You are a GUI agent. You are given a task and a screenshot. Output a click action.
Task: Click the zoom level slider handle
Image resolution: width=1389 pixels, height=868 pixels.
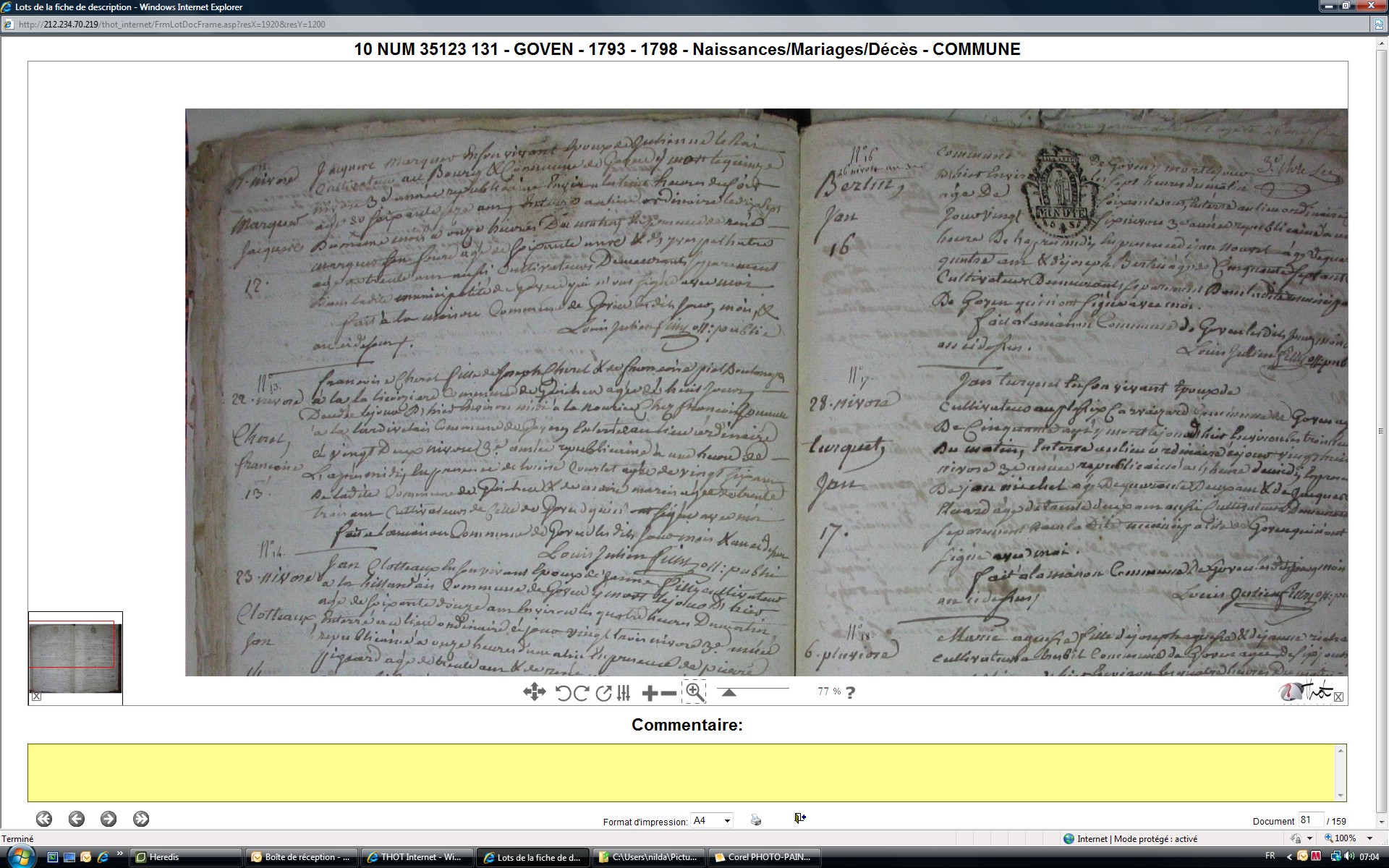point(729,692)
